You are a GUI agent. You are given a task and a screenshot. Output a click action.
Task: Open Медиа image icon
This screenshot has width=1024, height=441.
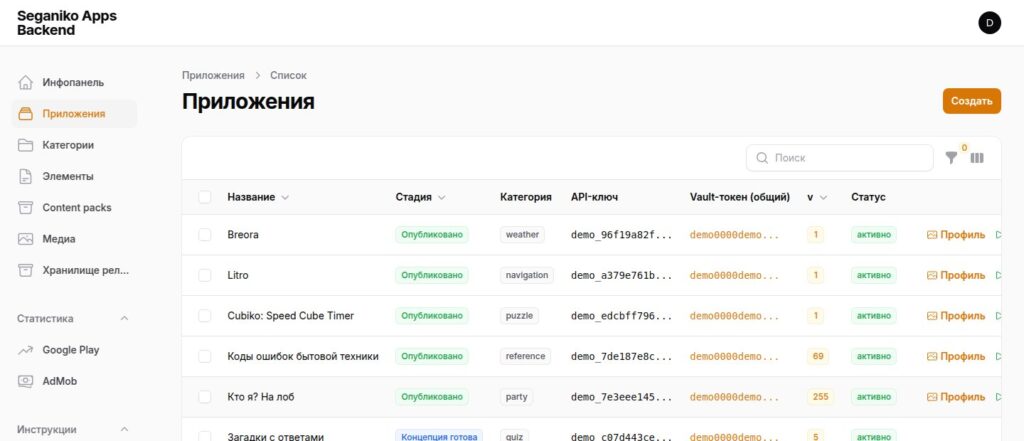(25, 239)
